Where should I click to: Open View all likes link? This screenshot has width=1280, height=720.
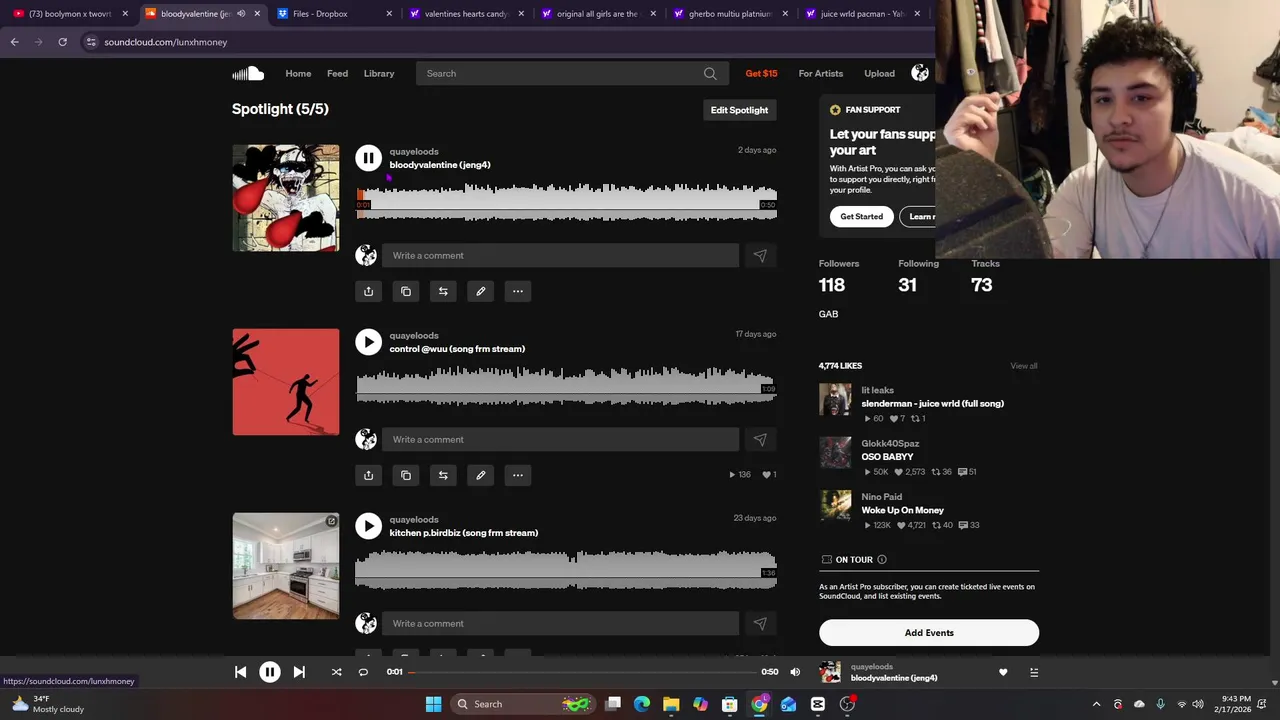1024,366
